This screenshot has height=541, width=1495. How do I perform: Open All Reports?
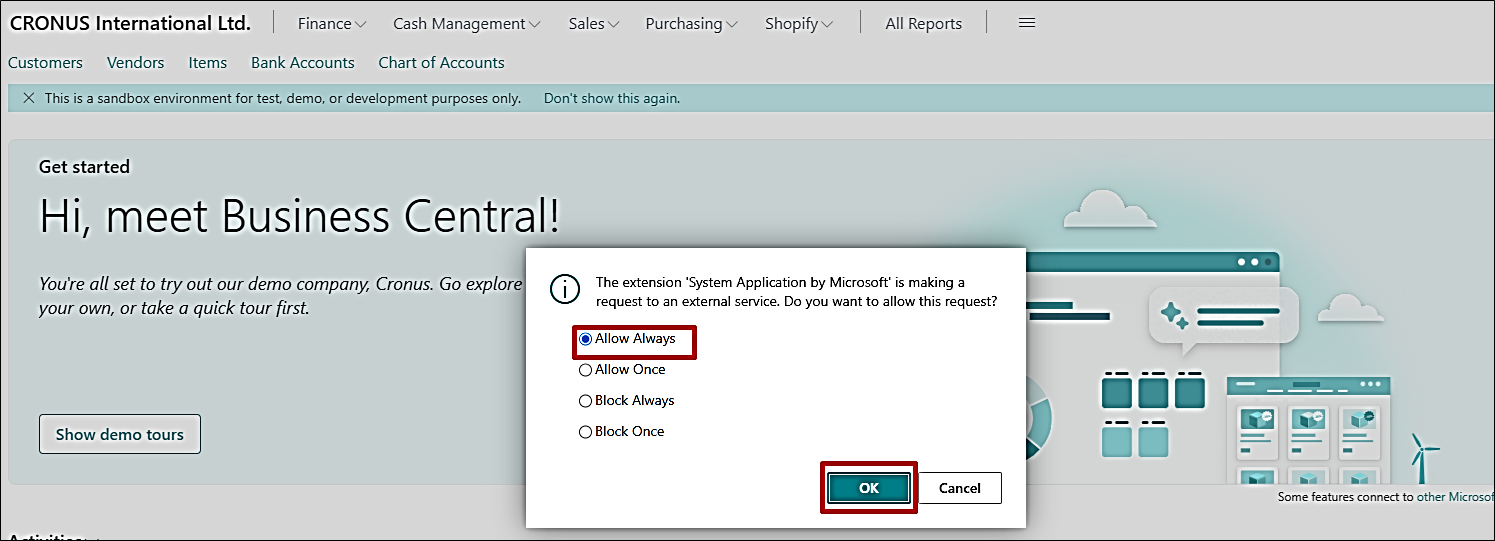[x=923, y=24]
